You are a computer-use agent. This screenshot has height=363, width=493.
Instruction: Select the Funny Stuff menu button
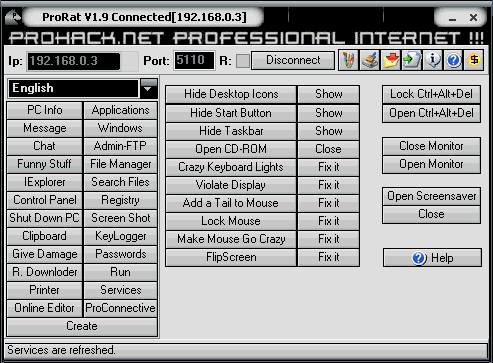[x=44, y=164]
